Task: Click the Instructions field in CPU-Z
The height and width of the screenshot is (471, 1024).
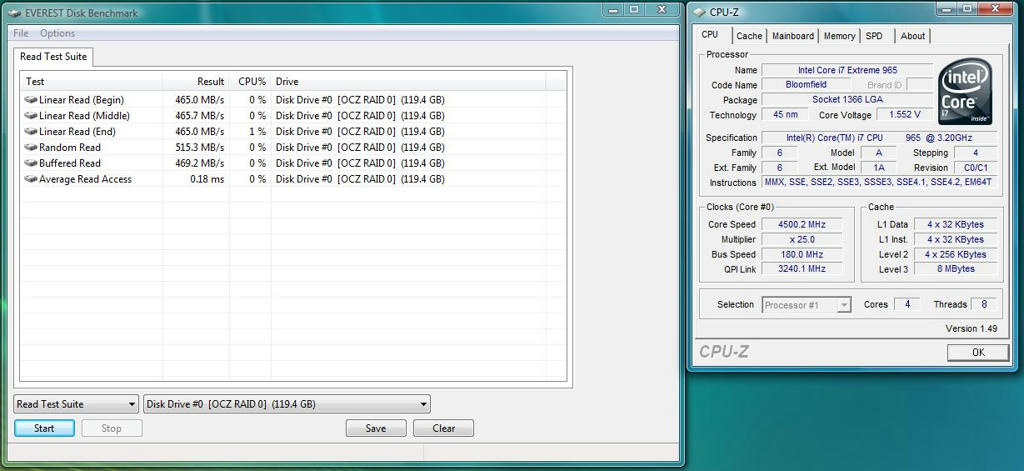Action: coord(879,182)
